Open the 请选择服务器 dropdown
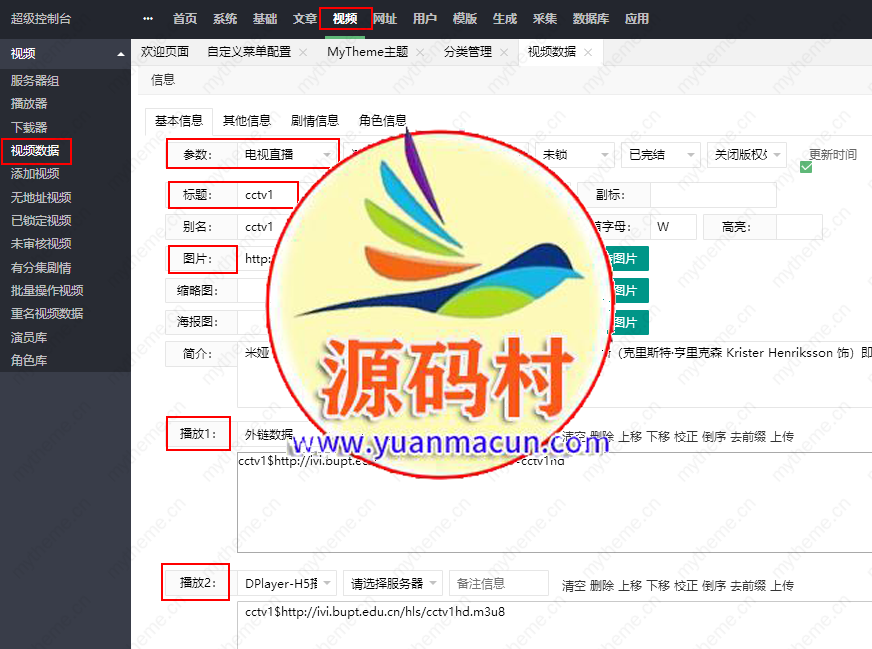This screenshot has width=872, height=649. (392, 583)
